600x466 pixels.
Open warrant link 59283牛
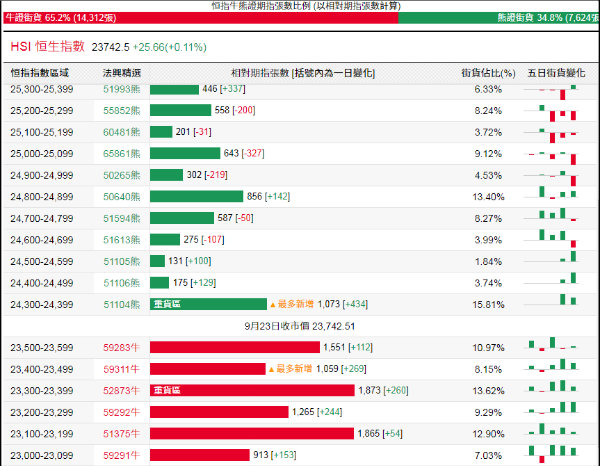[122, 347]
